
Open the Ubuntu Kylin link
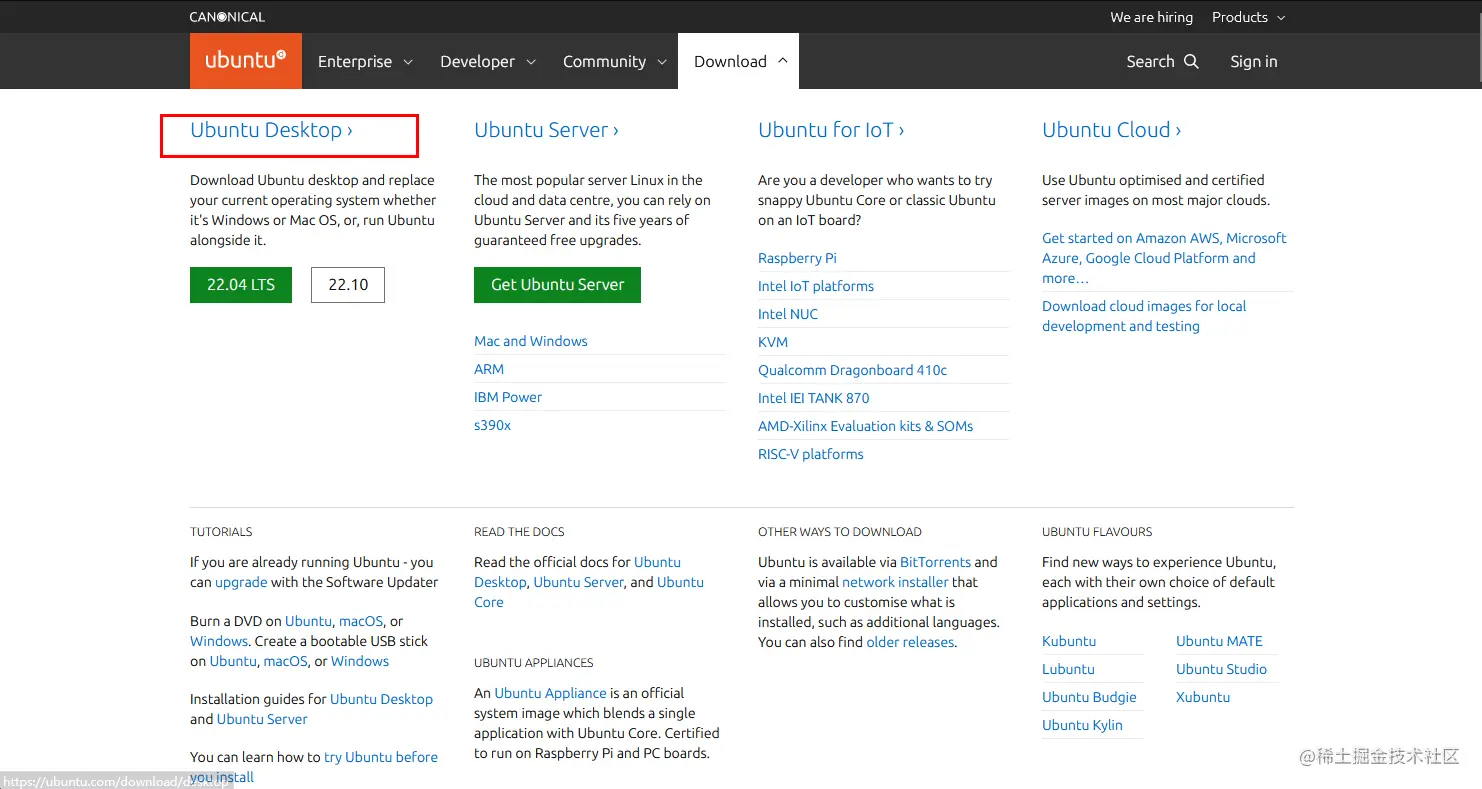[x=1082, y=725]
